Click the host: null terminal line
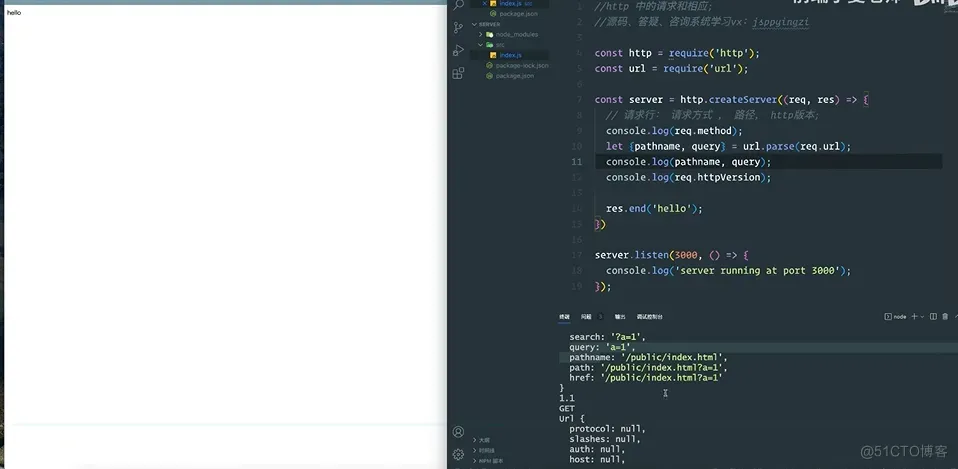Viewport: 958px width, 469px height. click(597, 459)
